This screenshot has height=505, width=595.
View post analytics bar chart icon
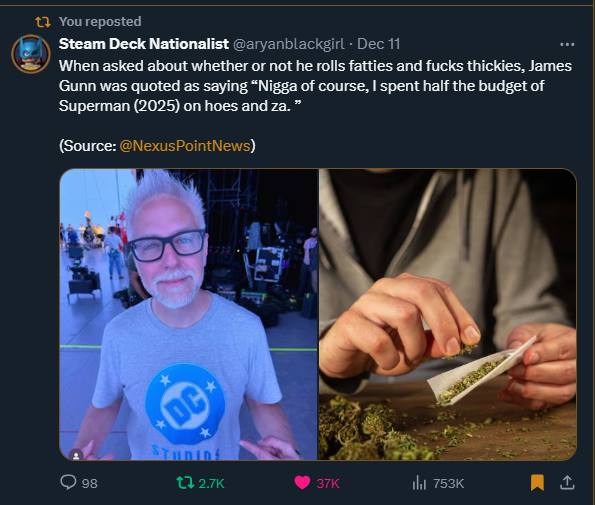(419, 483)
